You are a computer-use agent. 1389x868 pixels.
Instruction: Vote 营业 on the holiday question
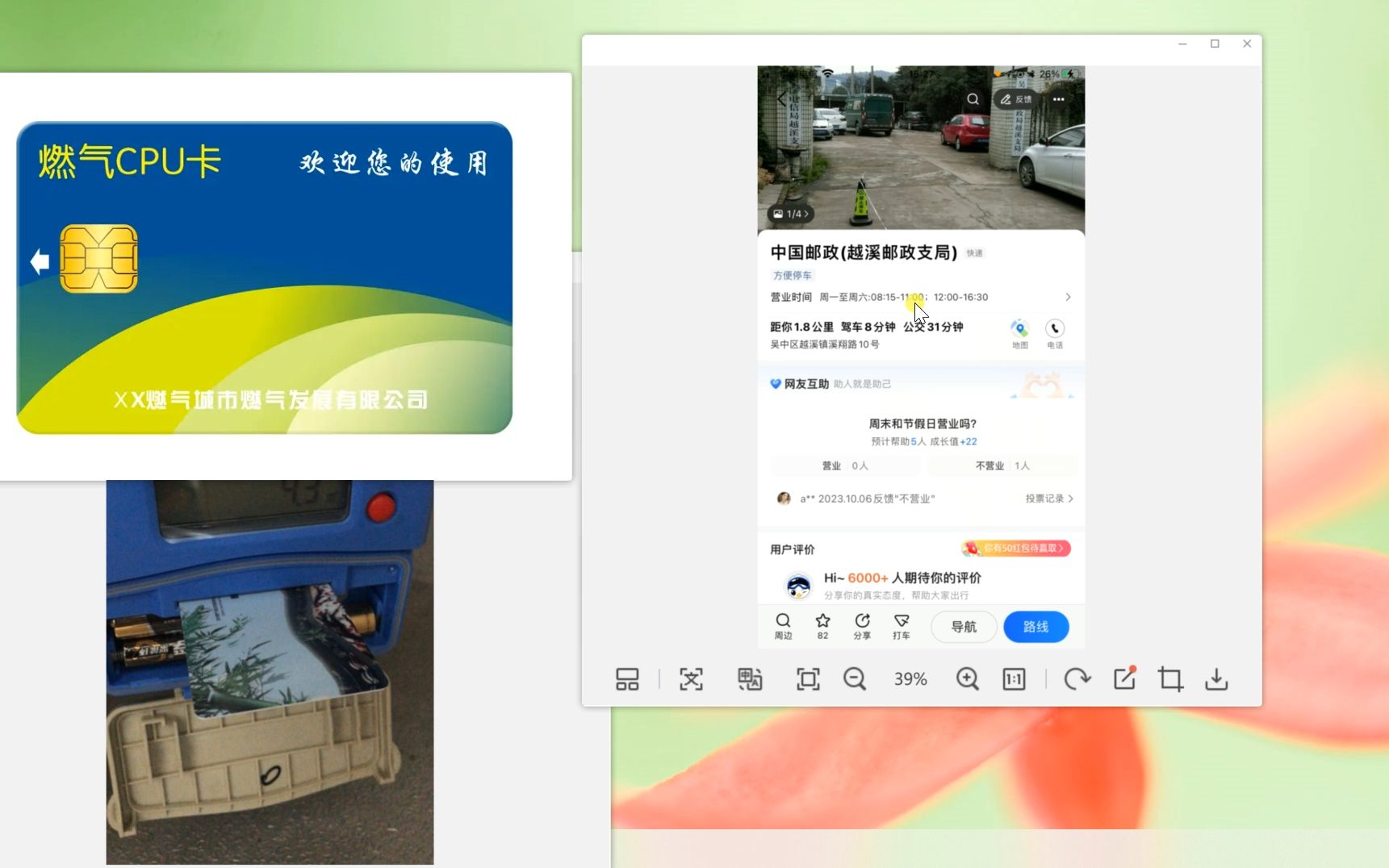point(845,465)
